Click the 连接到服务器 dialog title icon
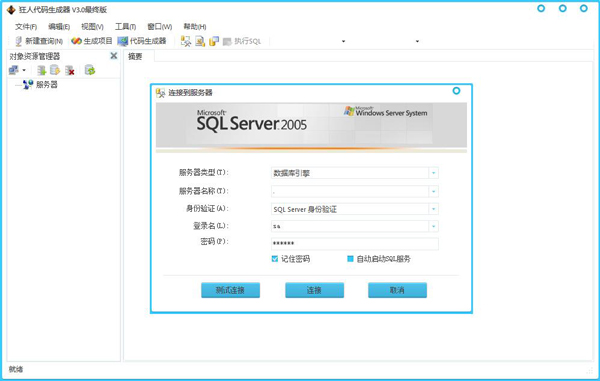This screenshot has width=600, height=381. click(160, 93)
